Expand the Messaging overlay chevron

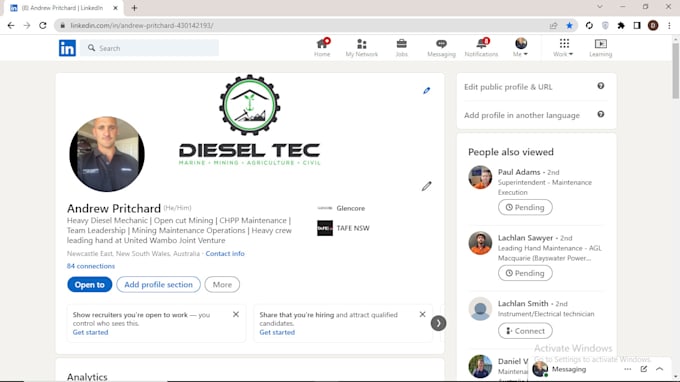pyautogui.click(x=660, y=369)
